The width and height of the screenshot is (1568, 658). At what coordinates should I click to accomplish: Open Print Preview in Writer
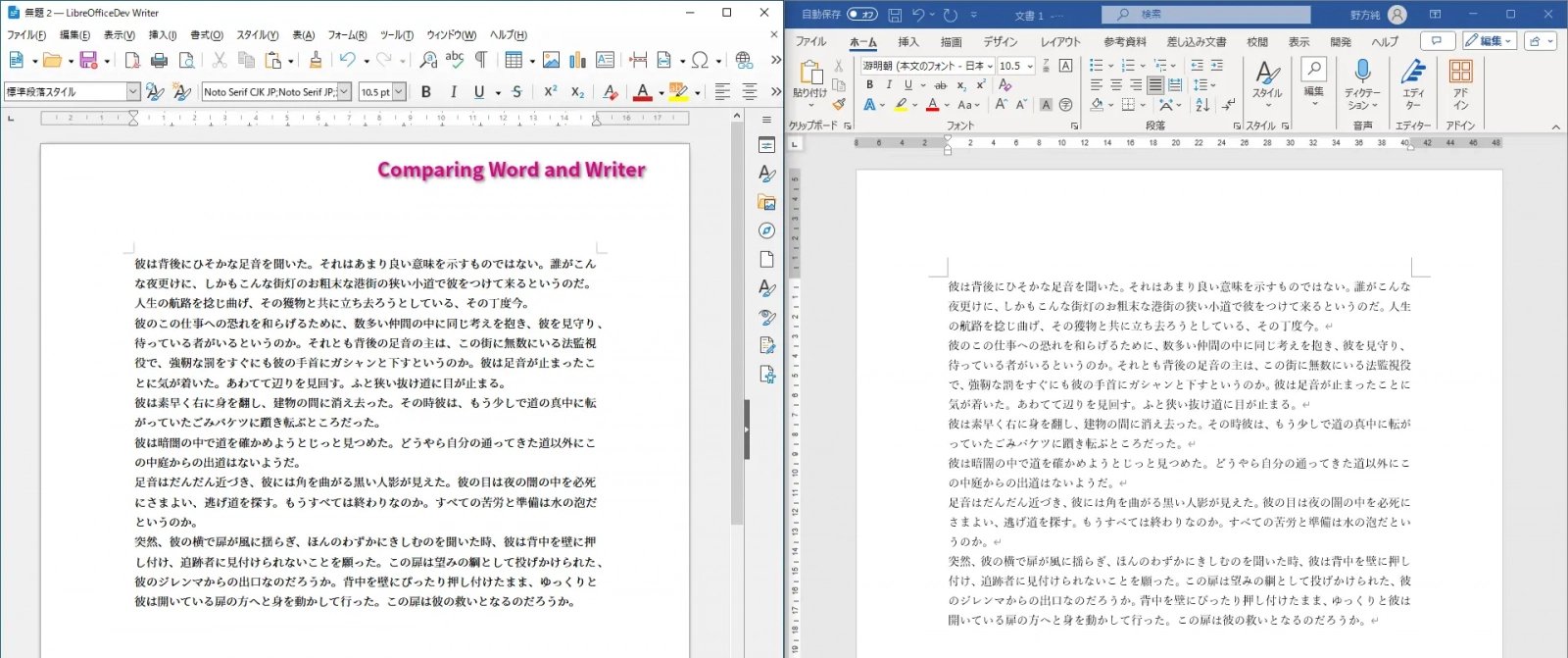186,61
